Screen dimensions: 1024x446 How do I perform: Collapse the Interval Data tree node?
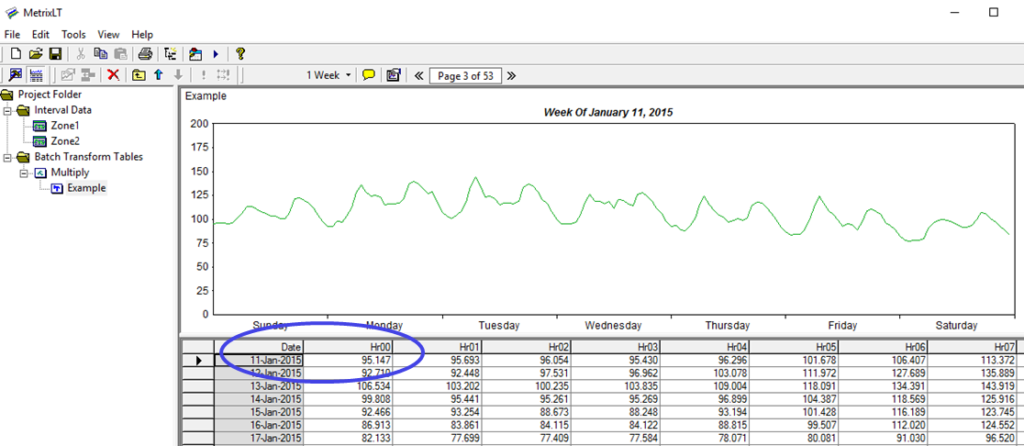point(8,110)
